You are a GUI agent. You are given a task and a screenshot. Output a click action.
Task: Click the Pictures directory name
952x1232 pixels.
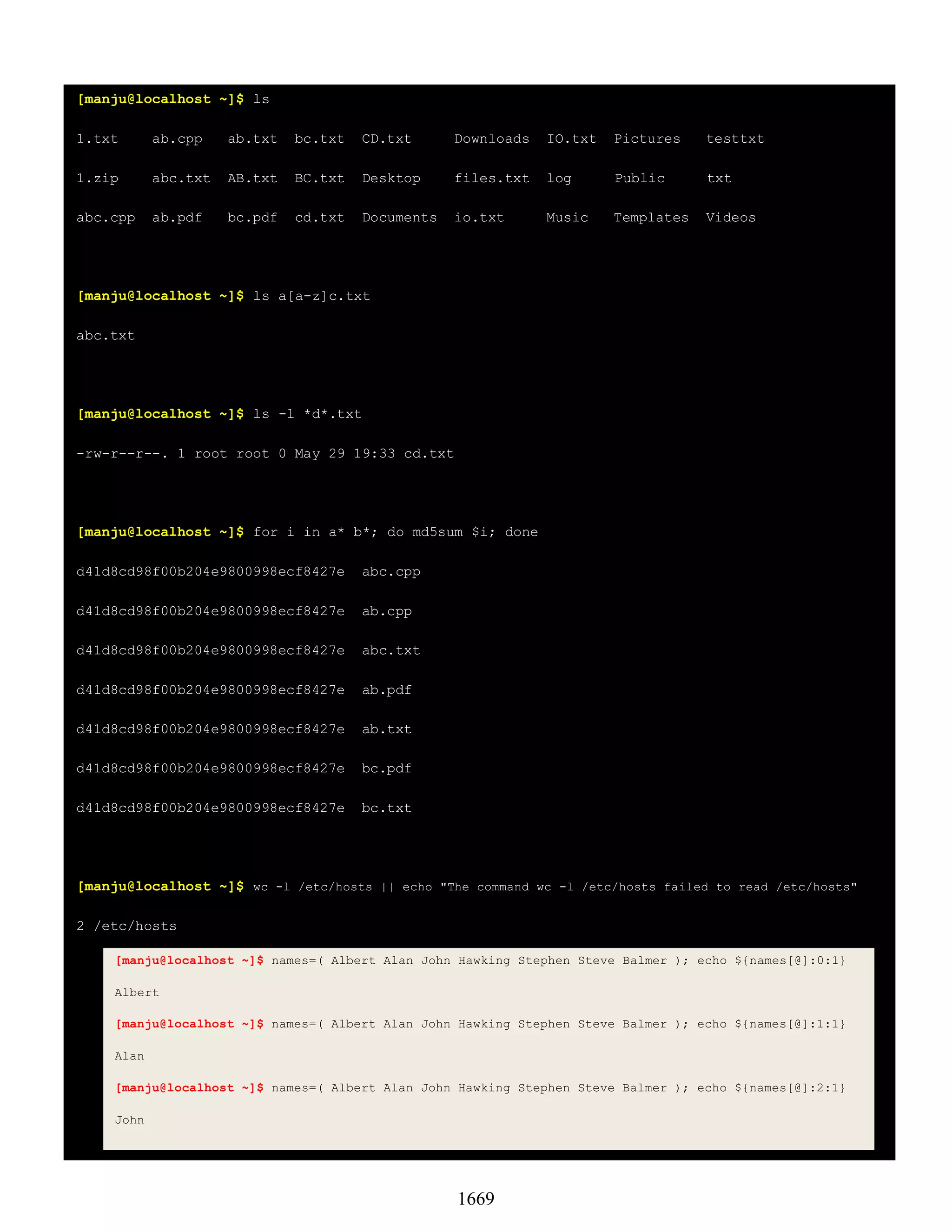[x=648, y=139]
